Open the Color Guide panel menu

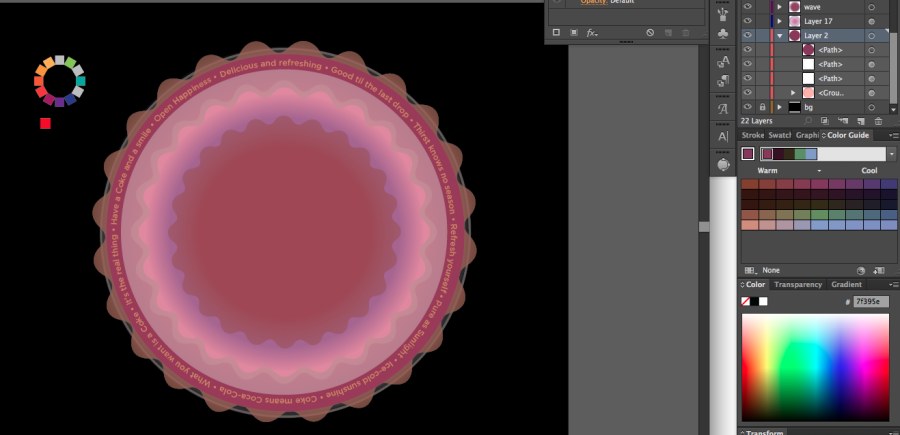pyautogui.click(x=894, y=135)
